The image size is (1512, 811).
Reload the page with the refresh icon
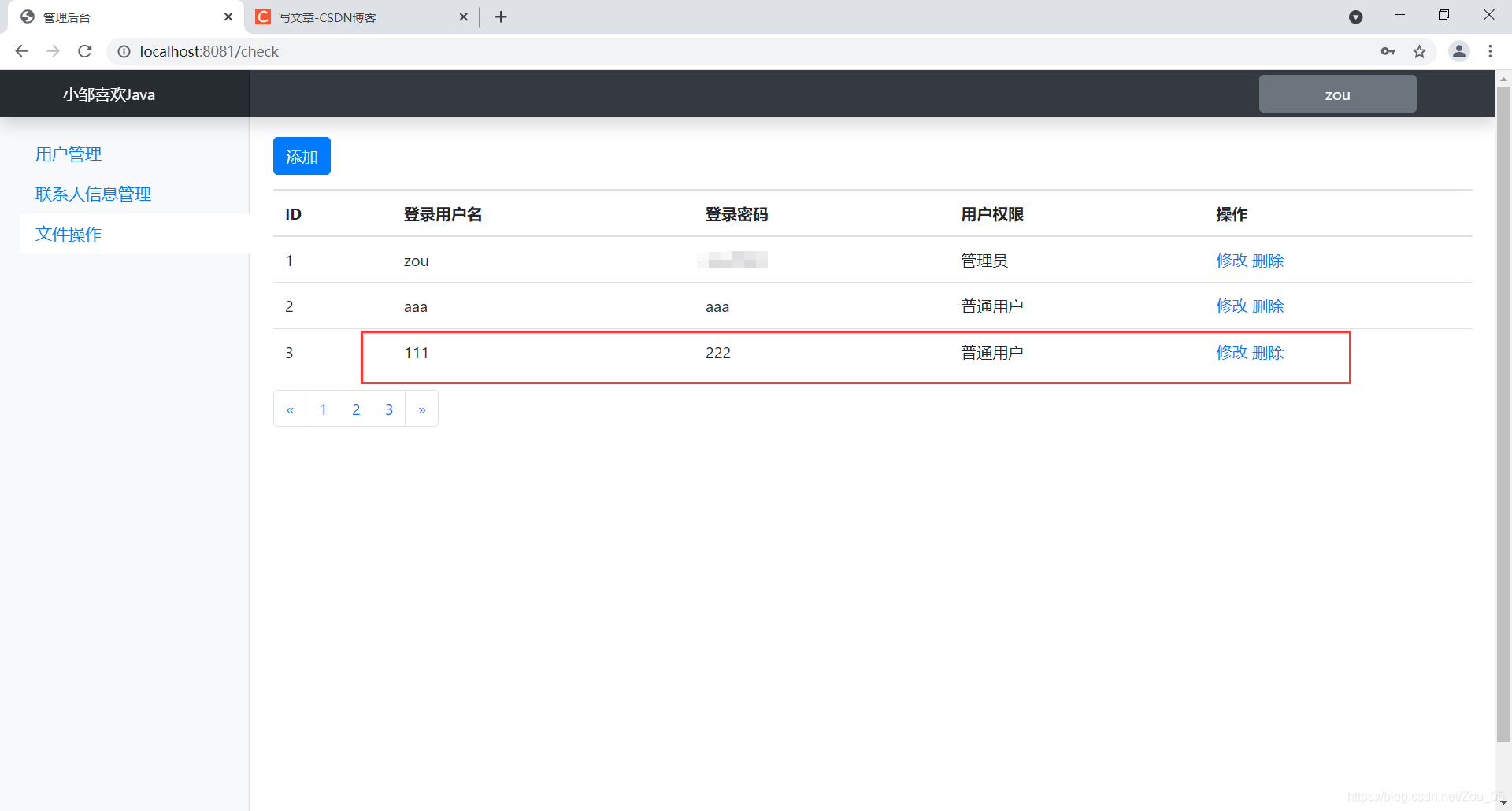click(85, 51)
